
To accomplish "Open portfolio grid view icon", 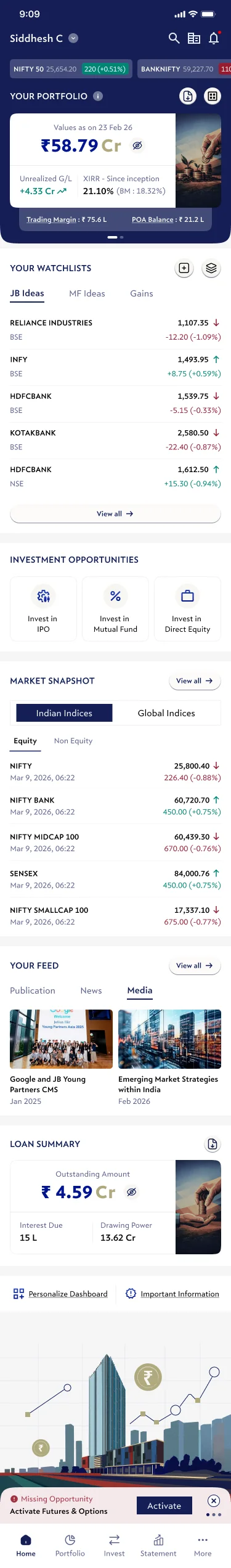I will pos(212,96).
